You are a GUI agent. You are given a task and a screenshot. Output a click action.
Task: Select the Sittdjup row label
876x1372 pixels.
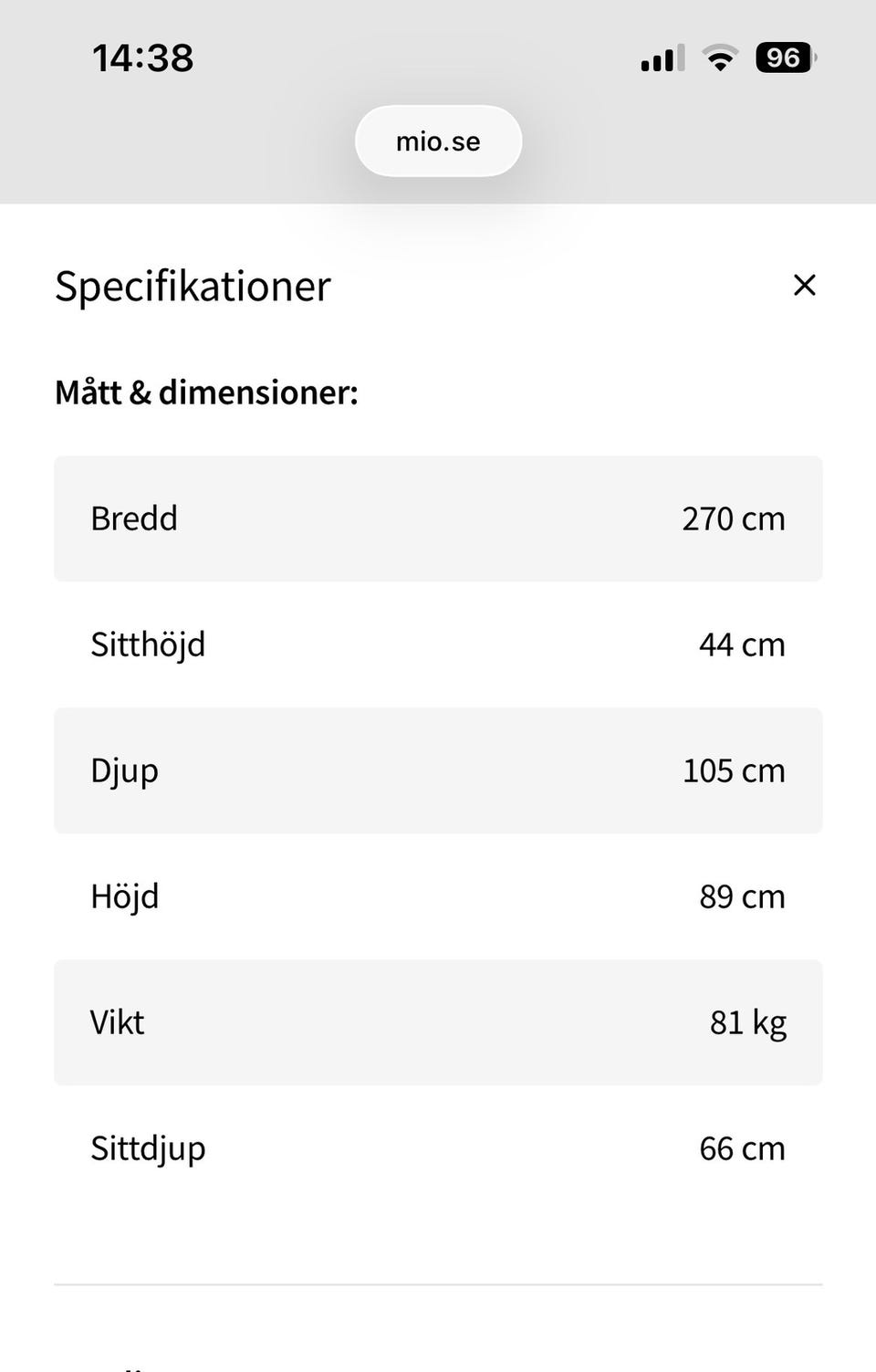point(148,1148)
